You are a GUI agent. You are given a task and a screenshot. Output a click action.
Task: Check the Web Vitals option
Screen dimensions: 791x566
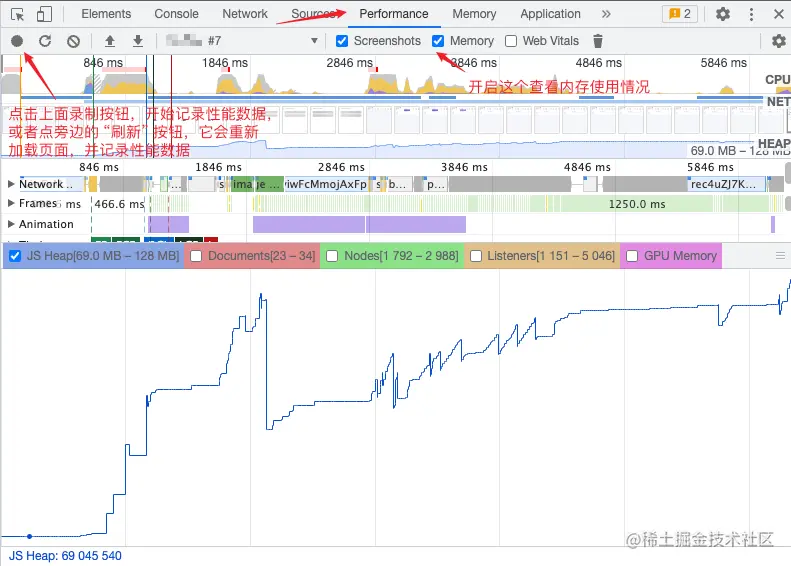[511, 41]
